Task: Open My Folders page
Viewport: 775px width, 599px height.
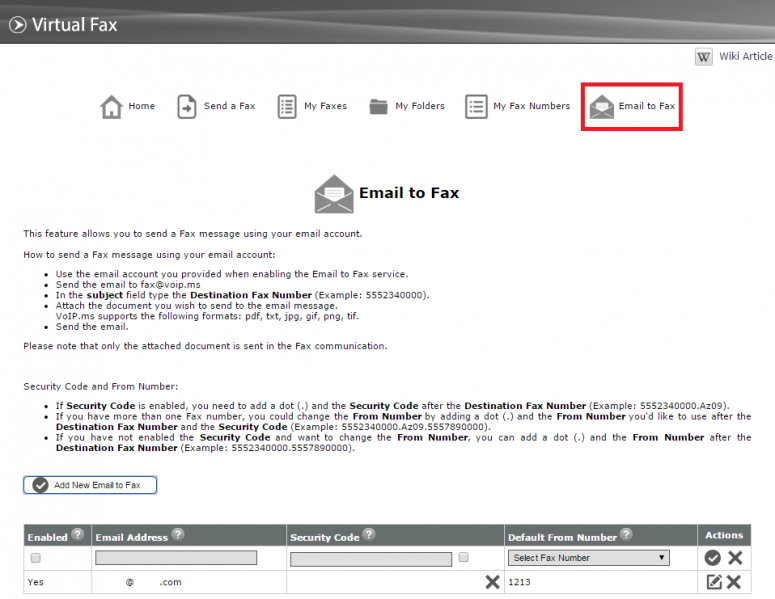Action: 420,106
